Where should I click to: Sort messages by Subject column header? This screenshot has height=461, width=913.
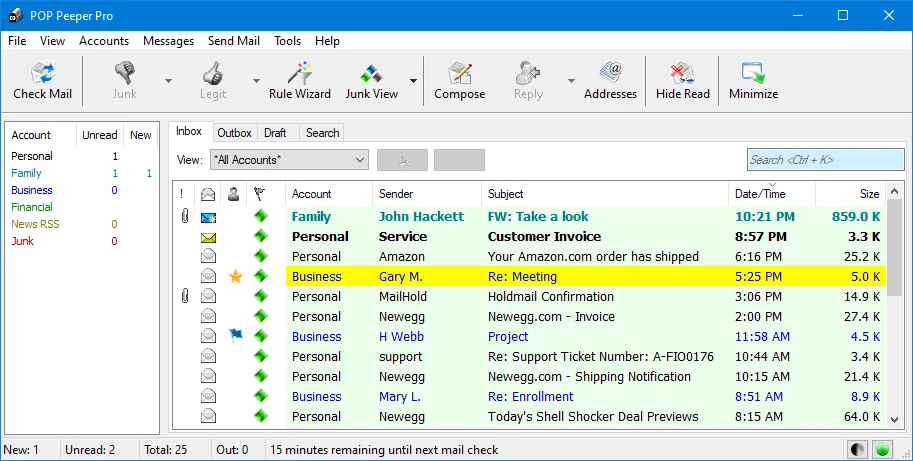pos(605,194)
